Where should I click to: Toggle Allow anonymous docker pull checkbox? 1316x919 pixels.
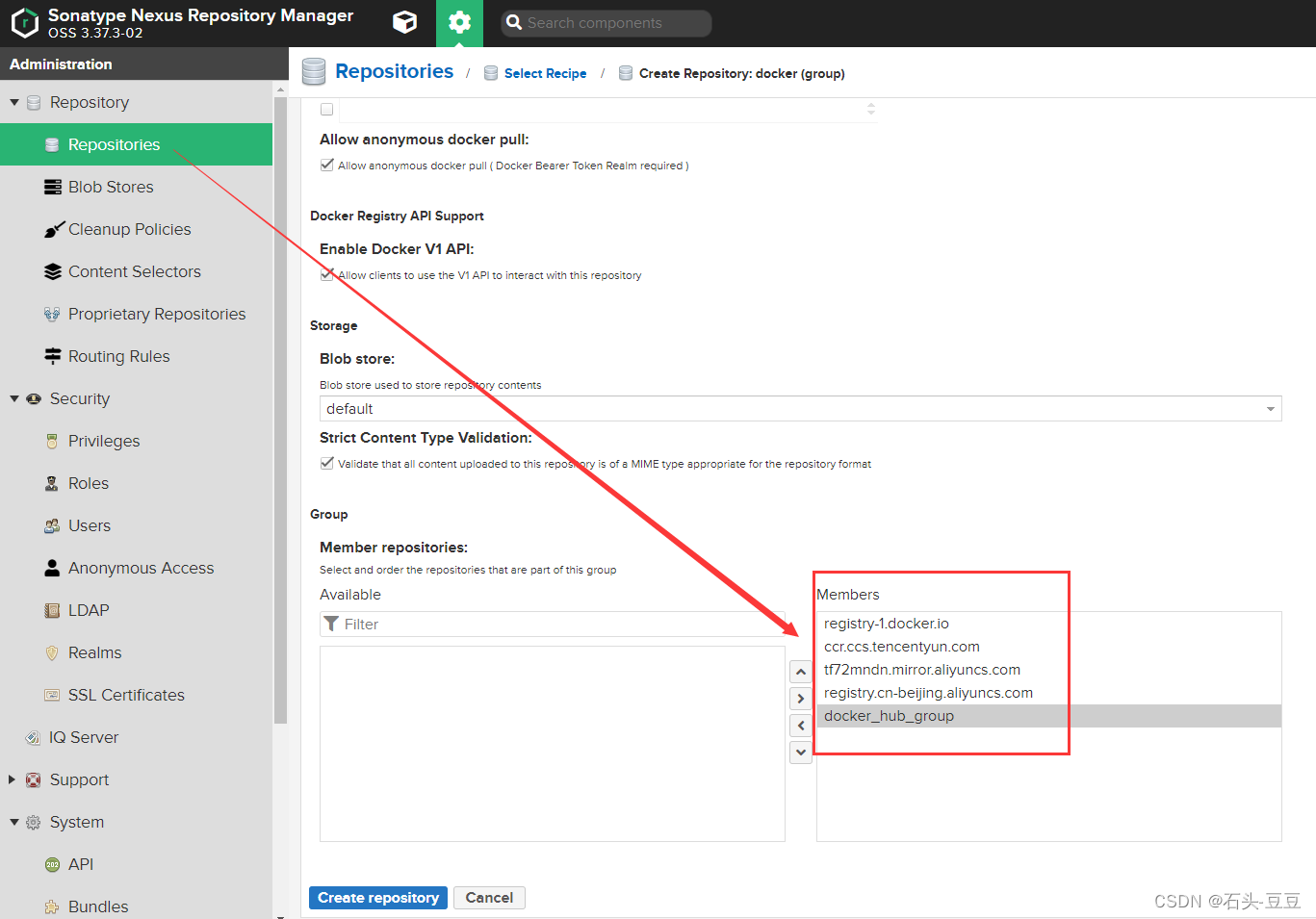327,165
